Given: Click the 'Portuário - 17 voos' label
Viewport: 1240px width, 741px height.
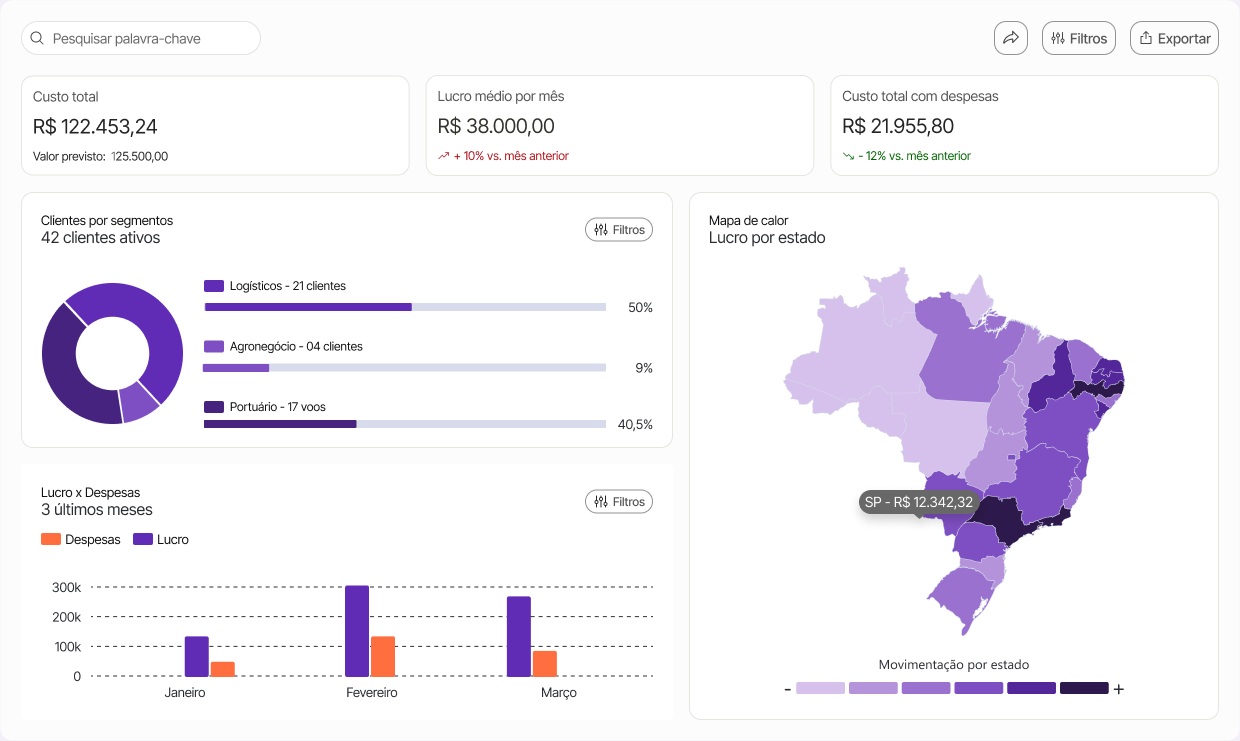Looking at the screenshot, I should tap(278, 407).
